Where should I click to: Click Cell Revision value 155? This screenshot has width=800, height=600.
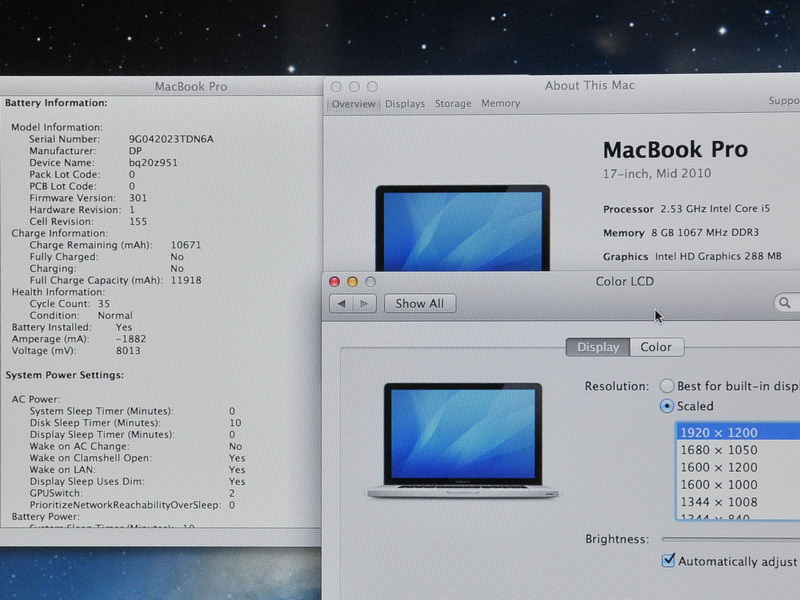tap(138, 221)
